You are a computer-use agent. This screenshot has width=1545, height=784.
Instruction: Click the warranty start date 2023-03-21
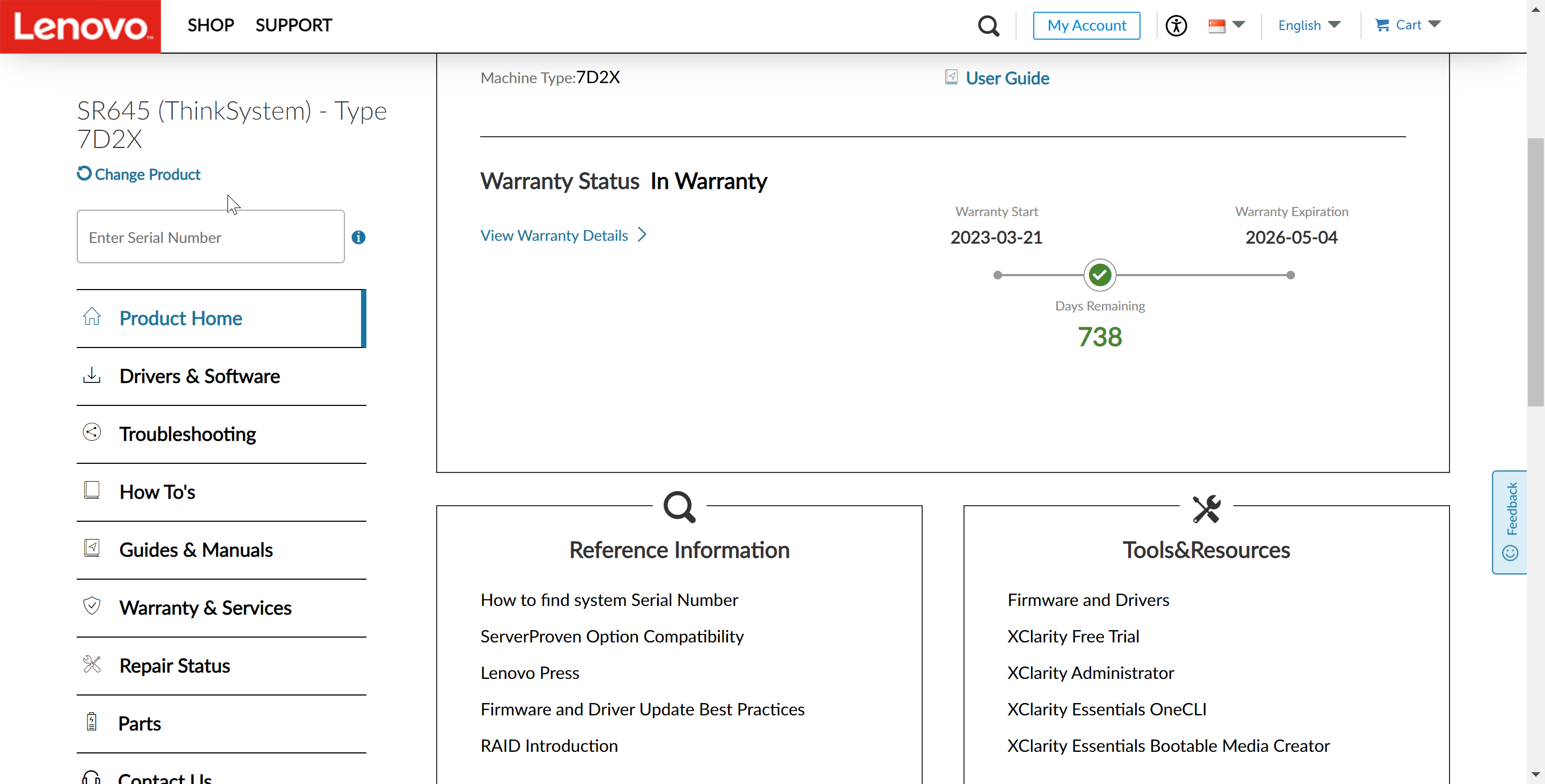pos(996,238)
